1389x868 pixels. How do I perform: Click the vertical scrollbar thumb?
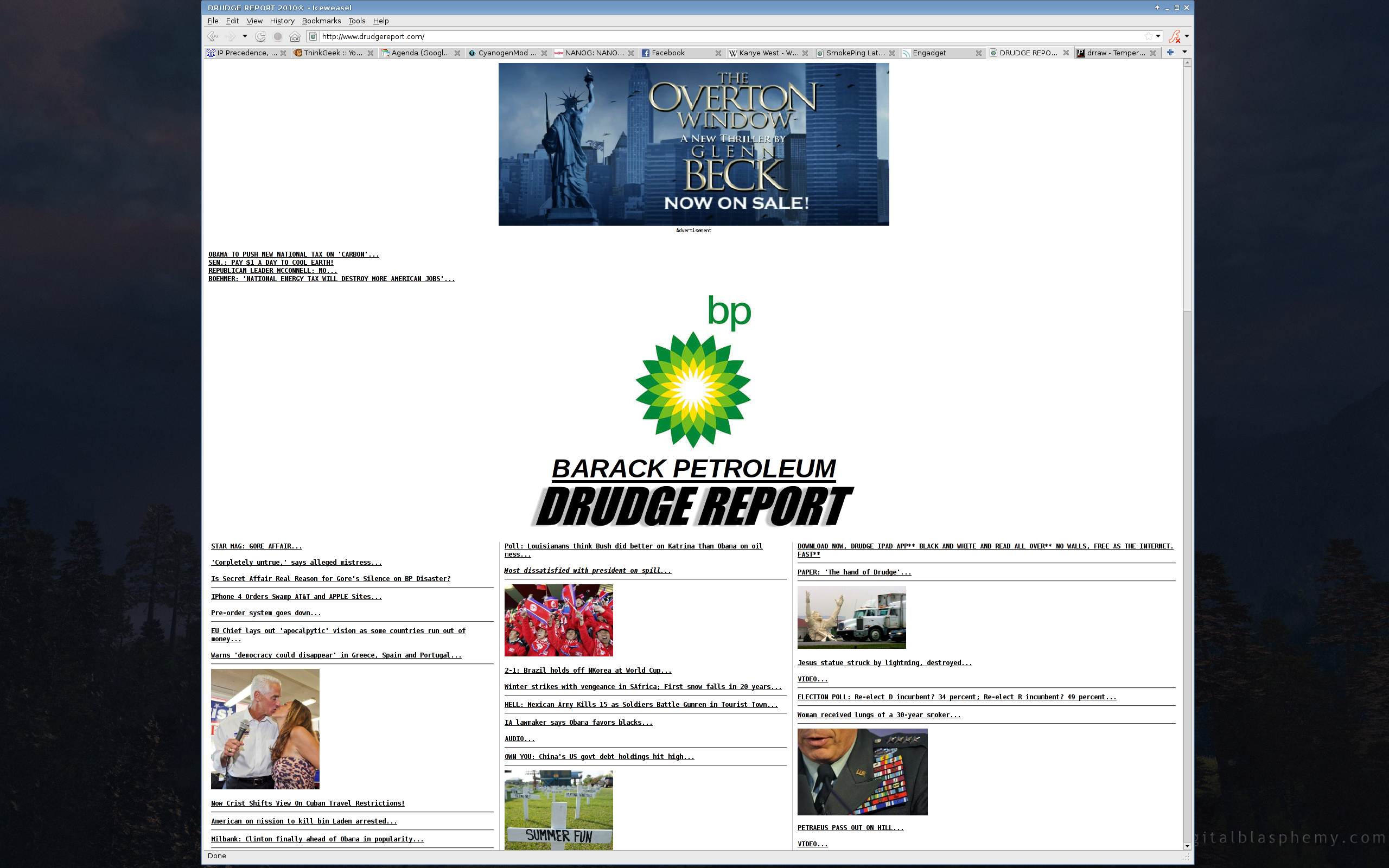tap(1188, 189)
